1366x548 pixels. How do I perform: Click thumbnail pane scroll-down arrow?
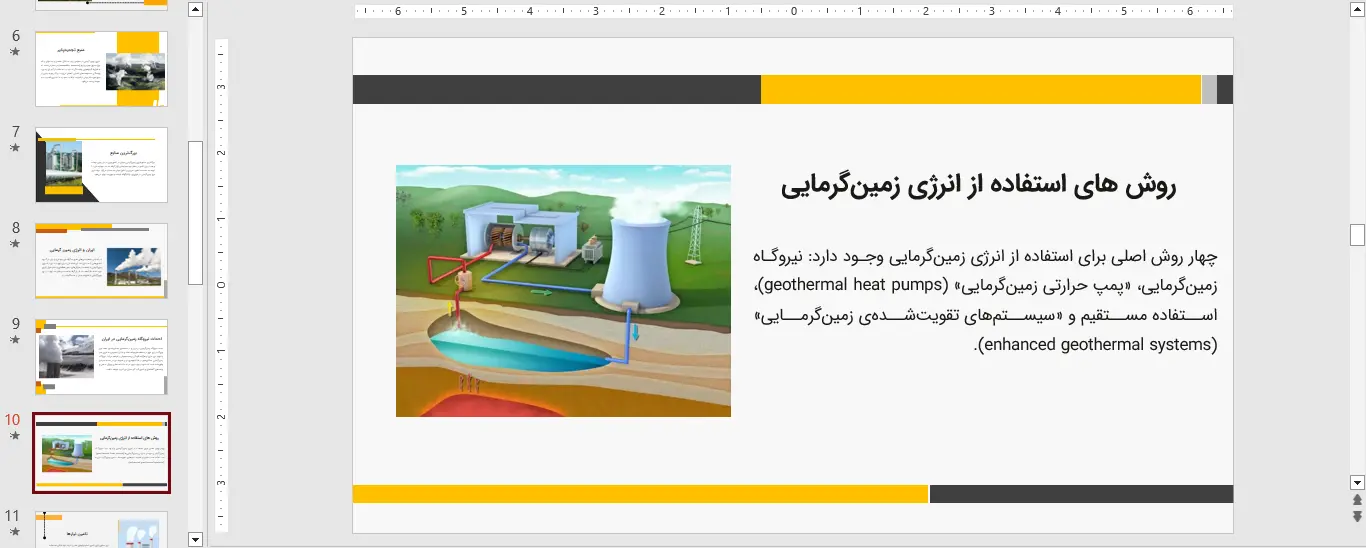[x=195, y=539]
